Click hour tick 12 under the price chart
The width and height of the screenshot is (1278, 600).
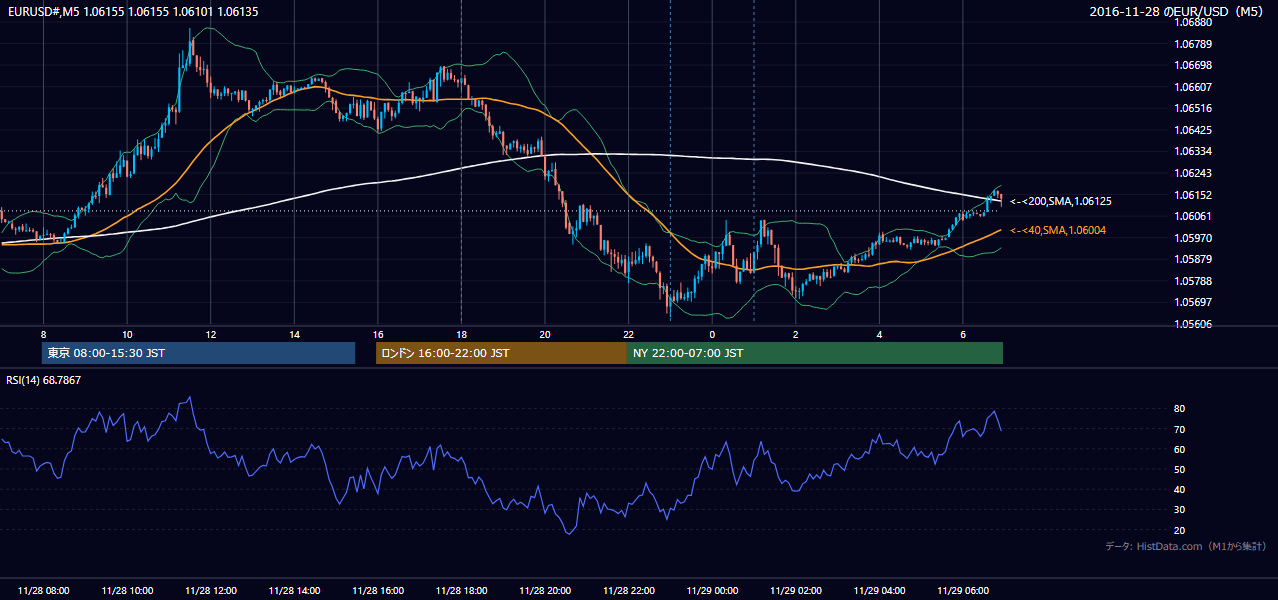(211, 334)
